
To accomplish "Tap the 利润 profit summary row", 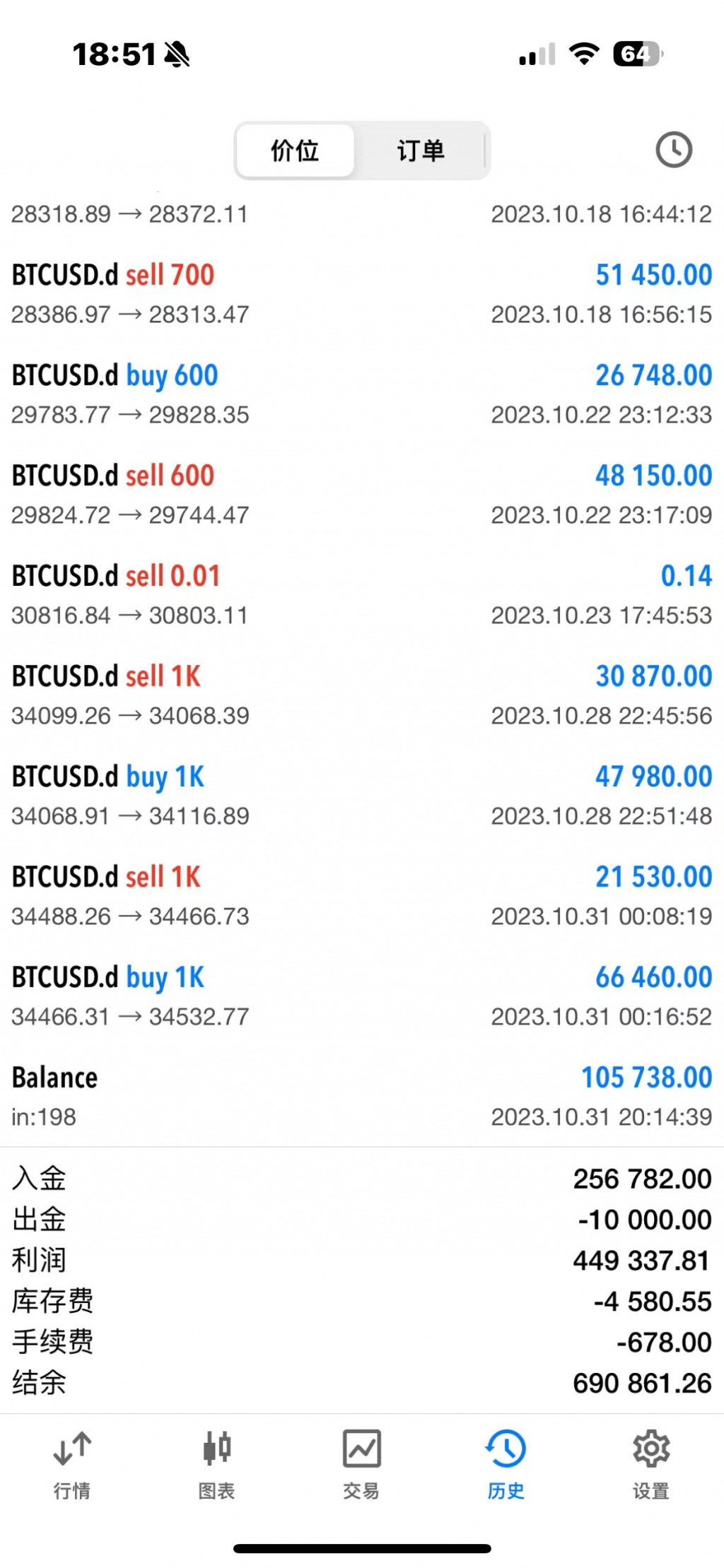I will tap(361, 1260).
